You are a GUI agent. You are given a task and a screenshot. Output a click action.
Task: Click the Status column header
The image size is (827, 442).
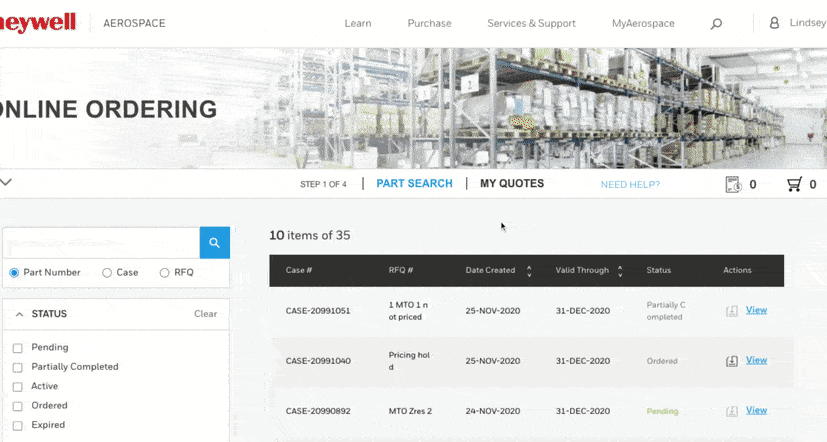(x=659, y=270)
